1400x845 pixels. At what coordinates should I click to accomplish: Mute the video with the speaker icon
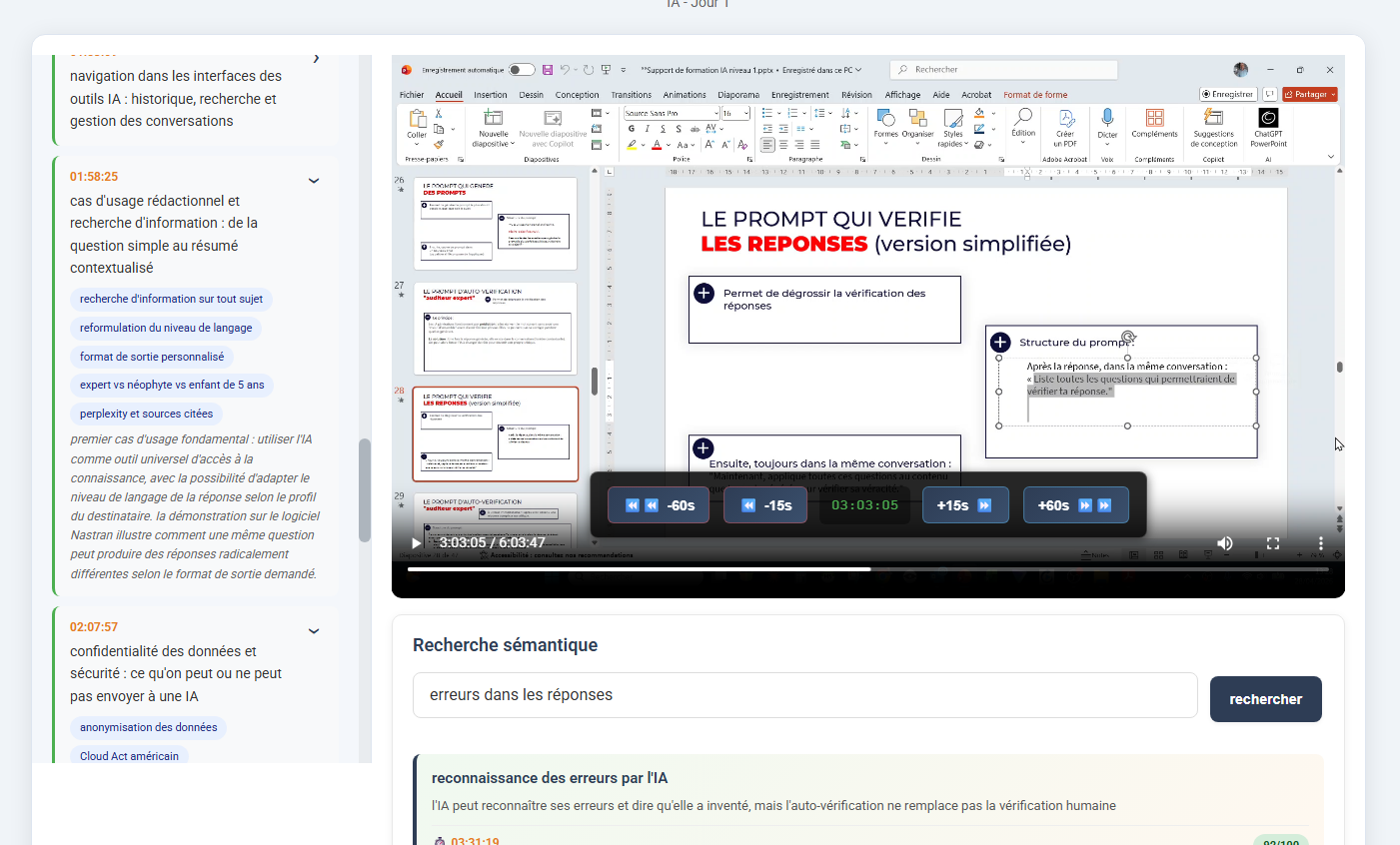(x=1225, y=543)
